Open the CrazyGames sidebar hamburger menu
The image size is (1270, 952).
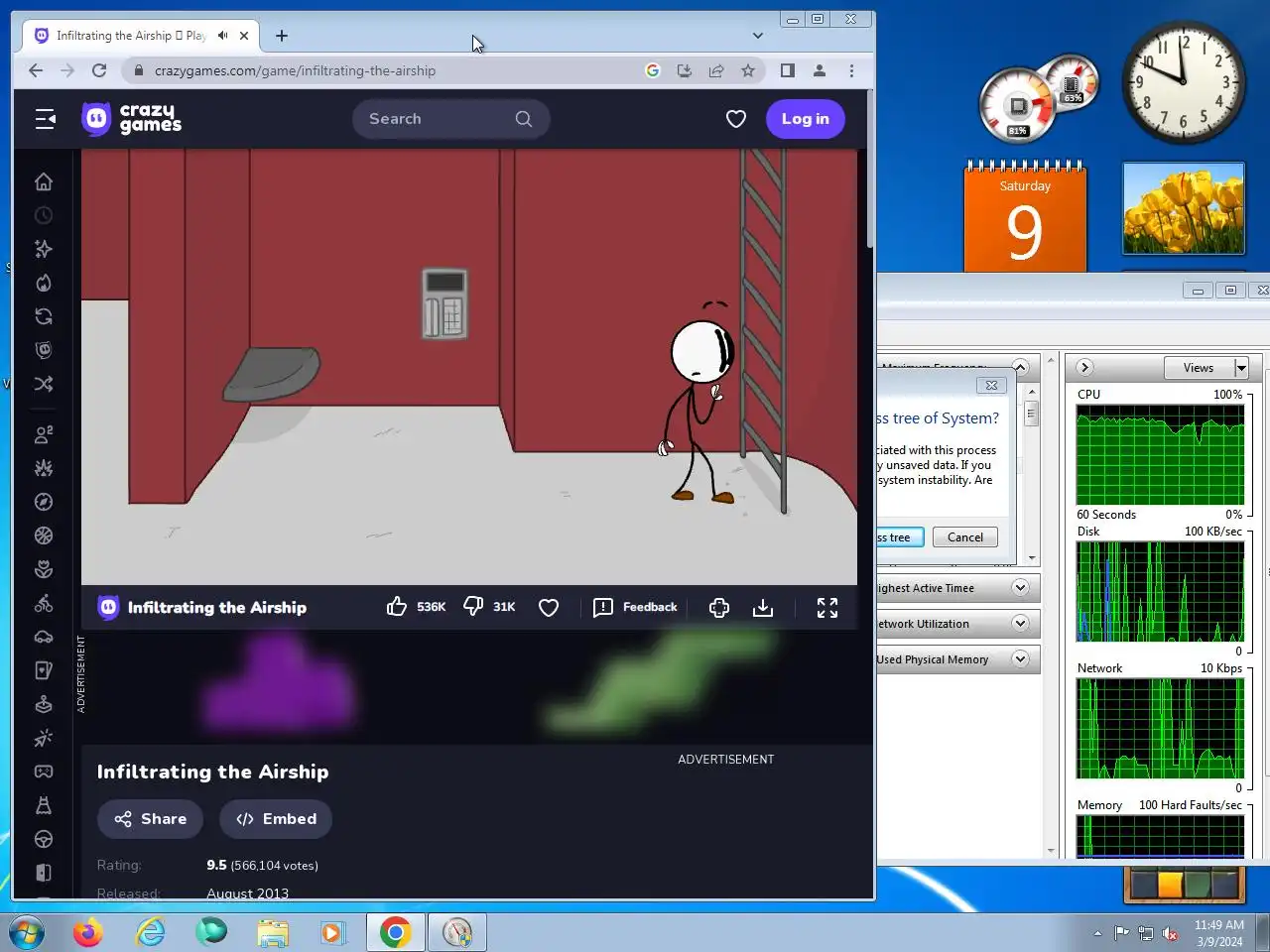pyautogui.click(x=45, y=119)
